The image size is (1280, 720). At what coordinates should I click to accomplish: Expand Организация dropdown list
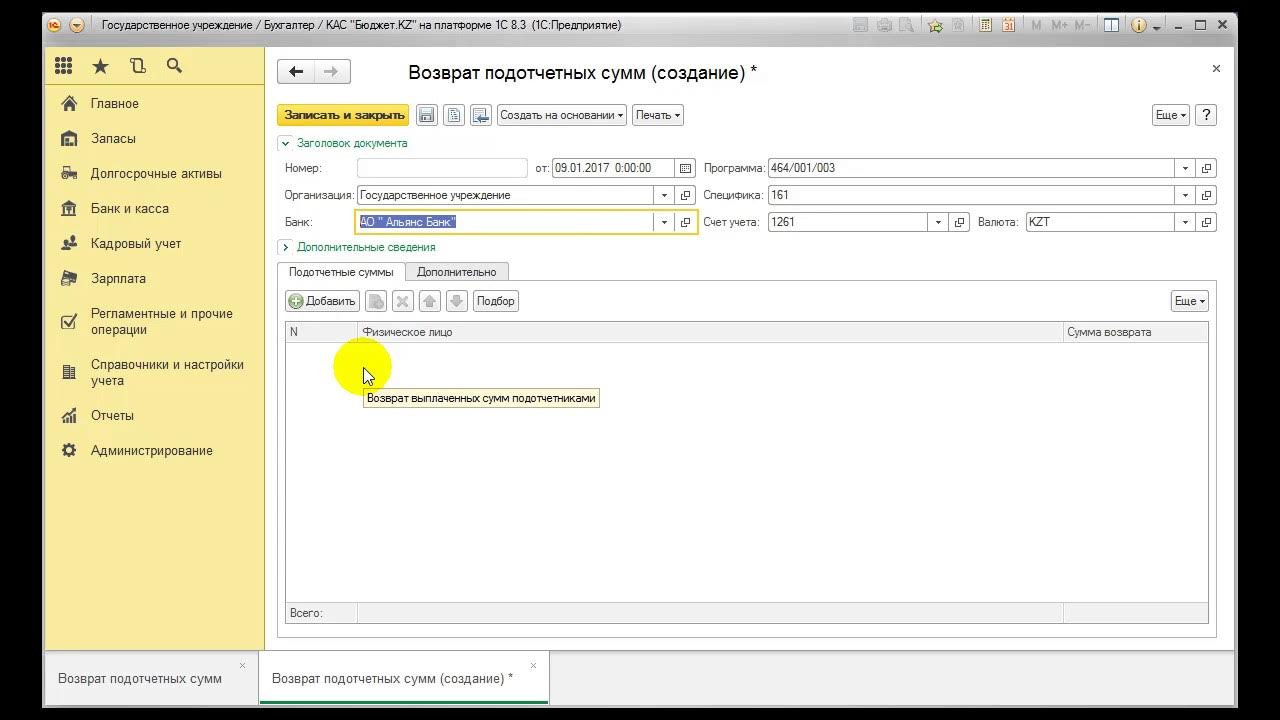click(x=664, y=195)
